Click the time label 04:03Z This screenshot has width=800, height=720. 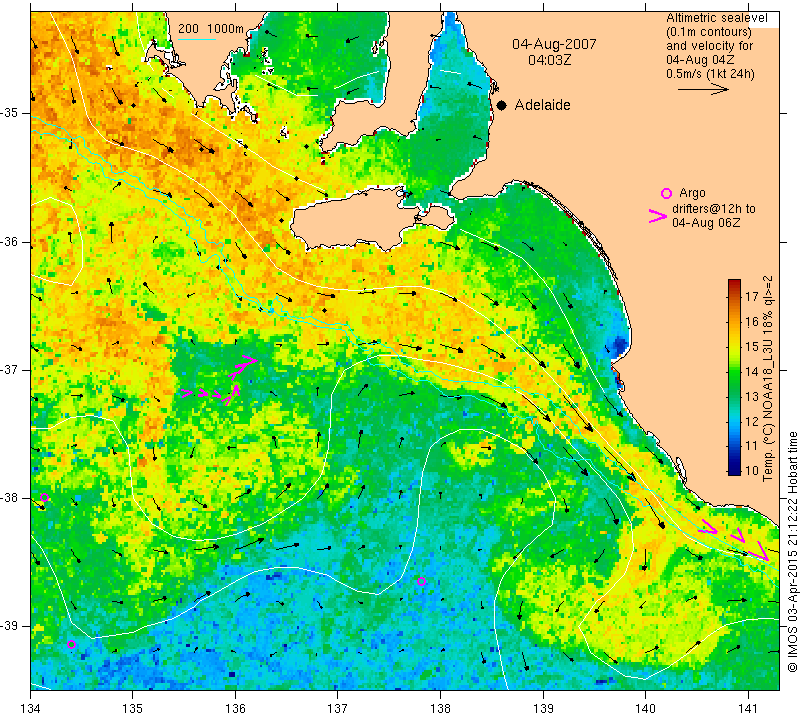click(x=549, y=60)
